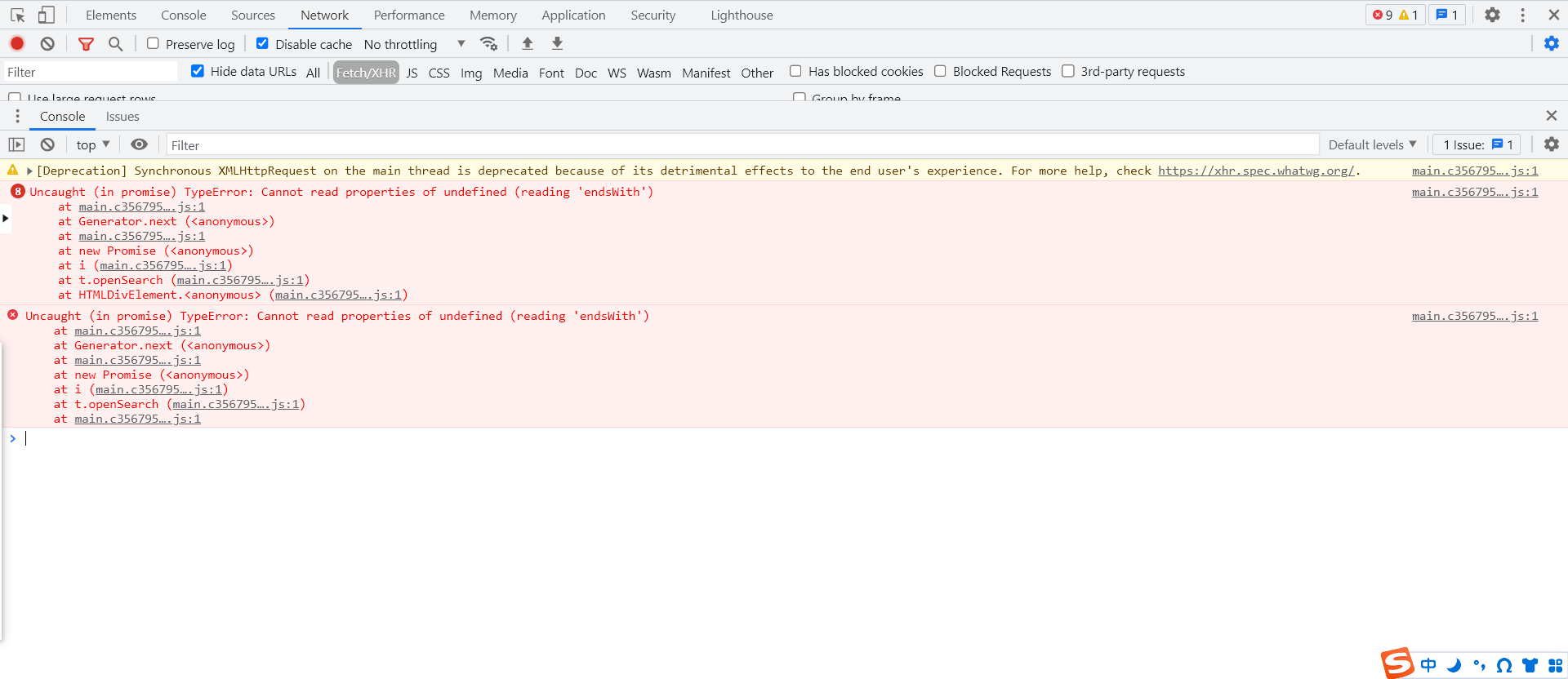Image resolution: width=1568 pixels, height=679 pixels.
Task: Click the inspect element picker icon
Action: 18,15
